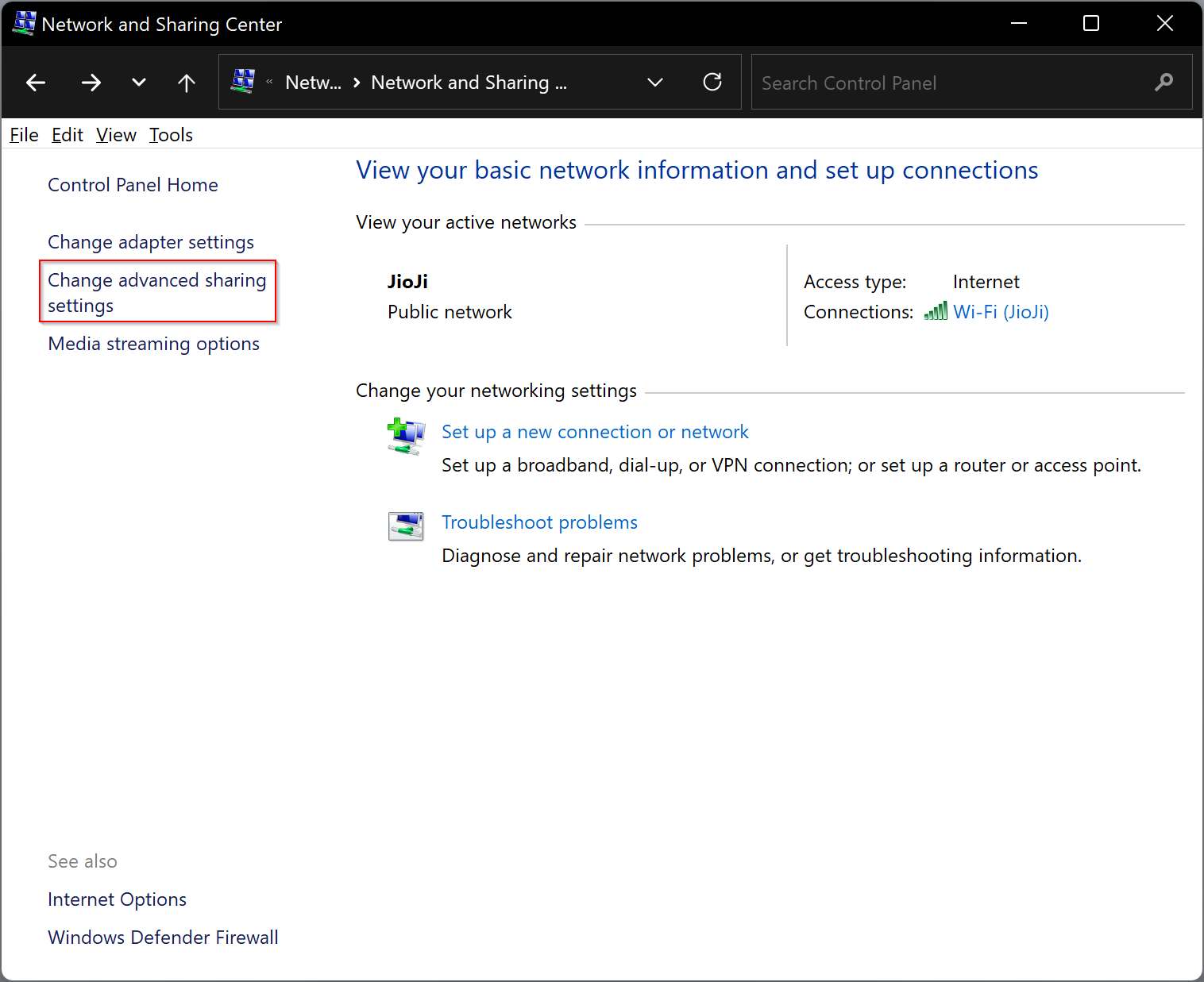Click Set up a new connection or network

[595, 432]
